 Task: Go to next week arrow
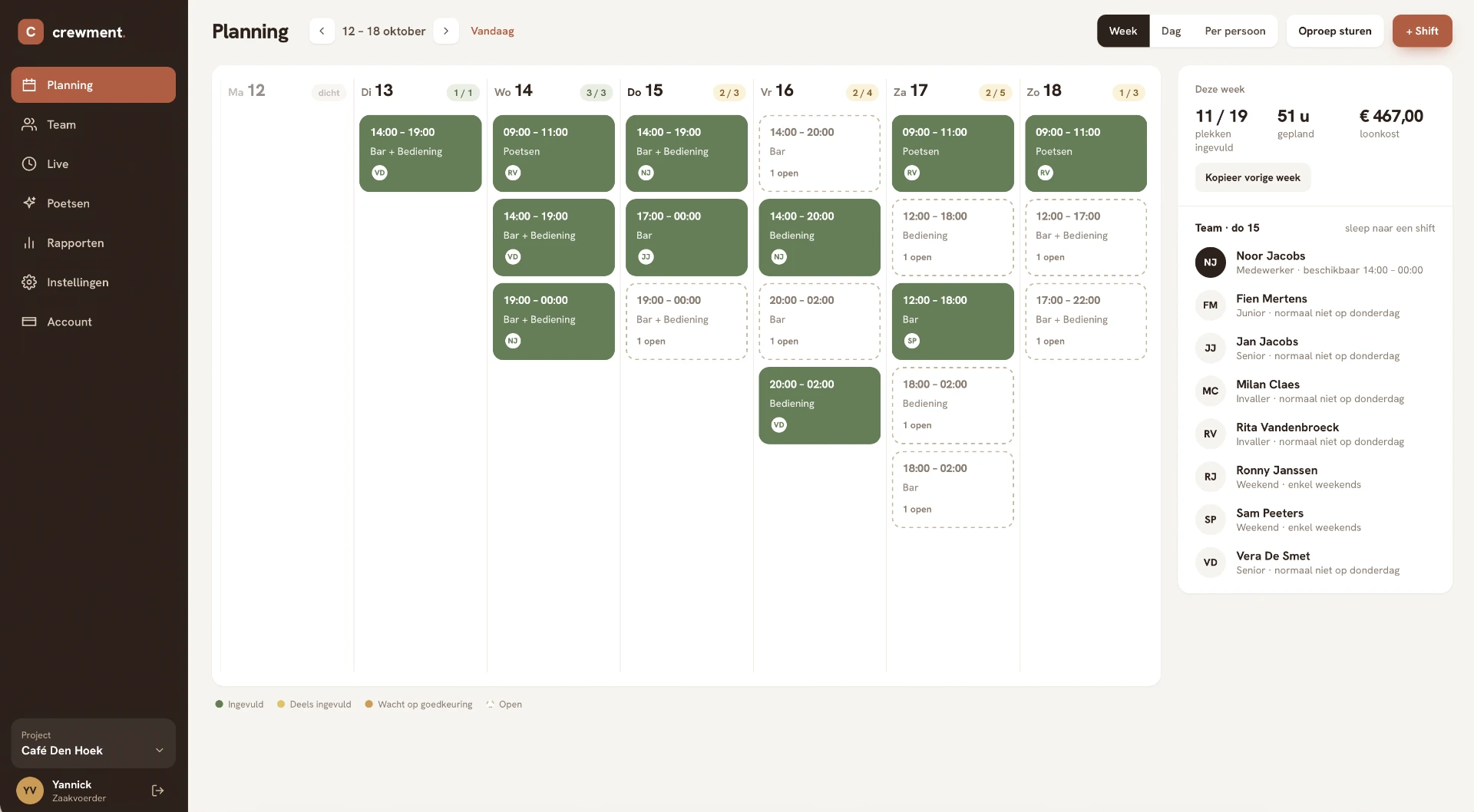pos(446,31)
